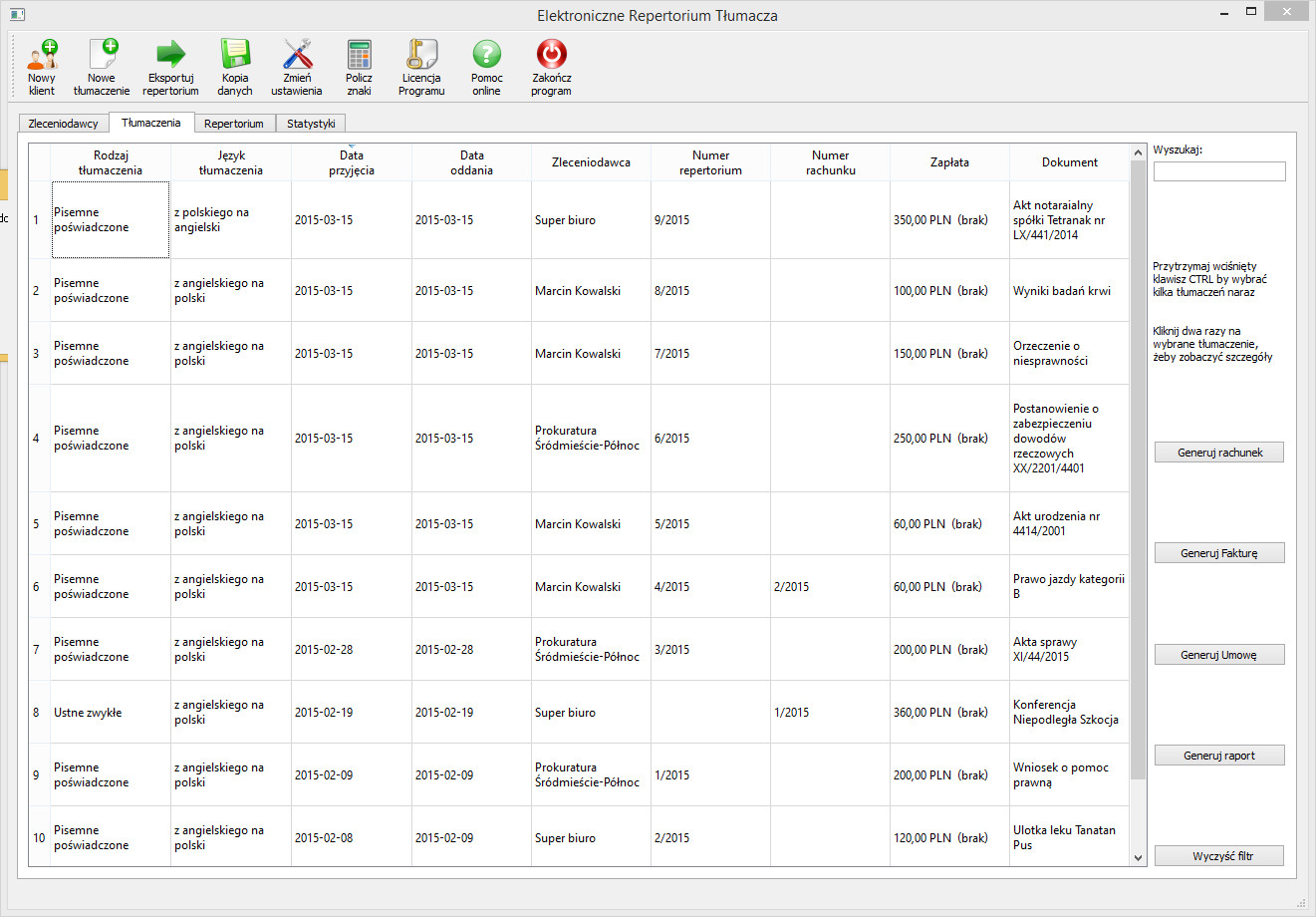Screen dimensions: 1316x917
Task: Open the Repertorium tab
Action: (x=234, y=124)
